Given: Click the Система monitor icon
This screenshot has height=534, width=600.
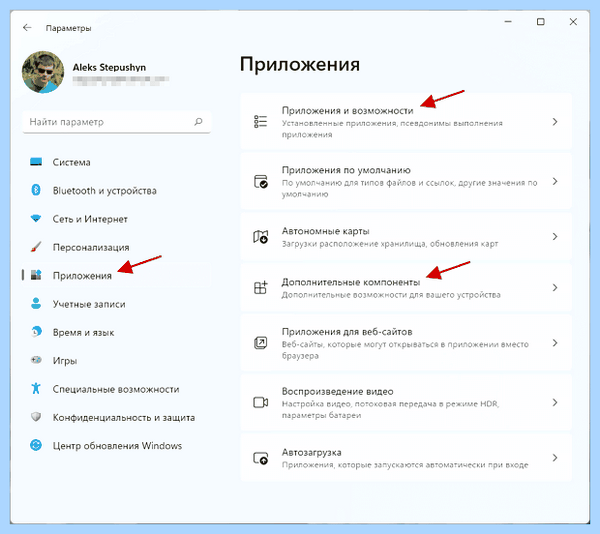Looking at the screenshot, I should [x=36, y=162].
